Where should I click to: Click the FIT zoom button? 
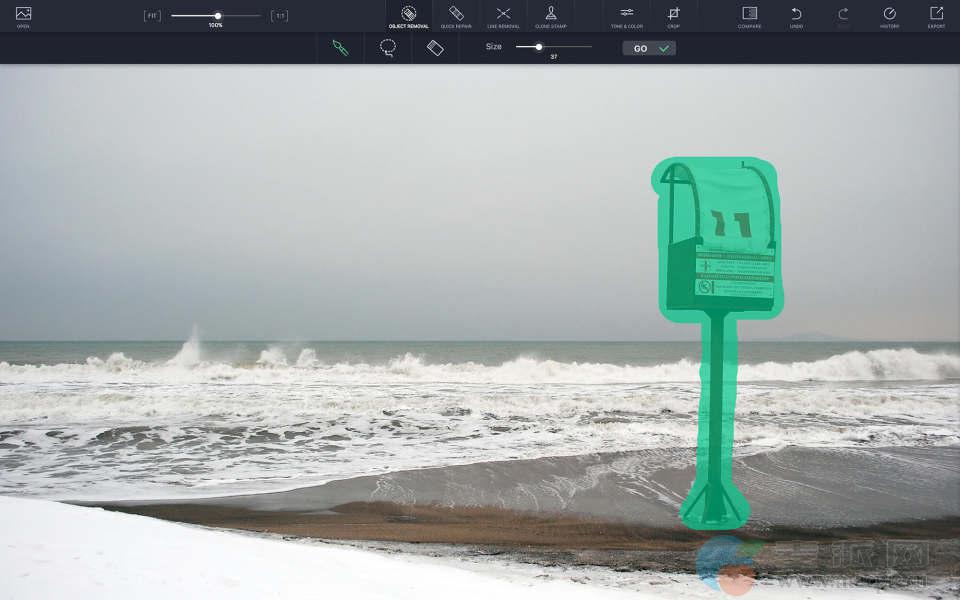(152, 15)
